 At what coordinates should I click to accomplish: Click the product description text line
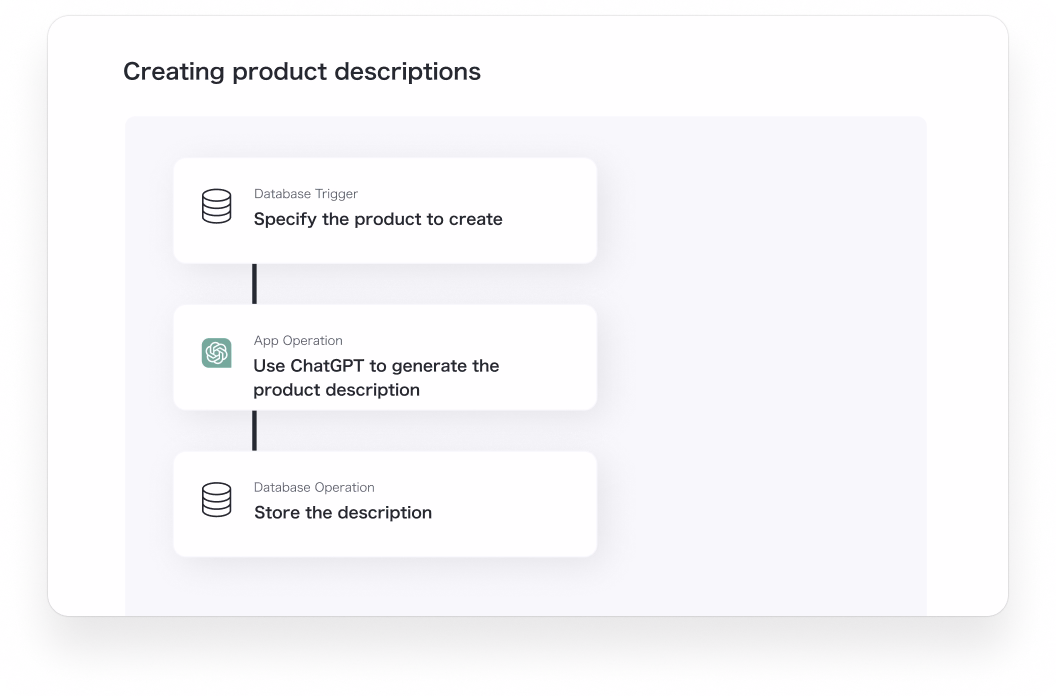336,390
